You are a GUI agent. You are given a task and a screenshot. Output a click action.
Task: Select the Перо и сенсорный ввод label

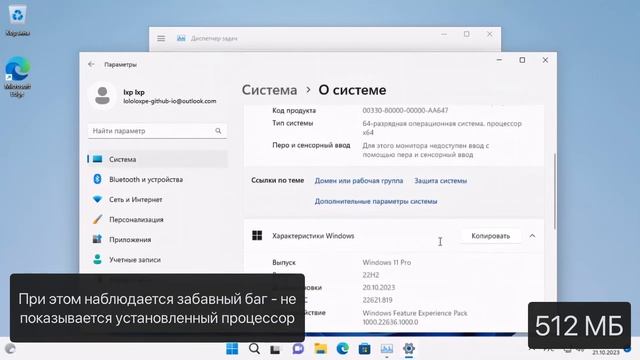pos(311,145)
